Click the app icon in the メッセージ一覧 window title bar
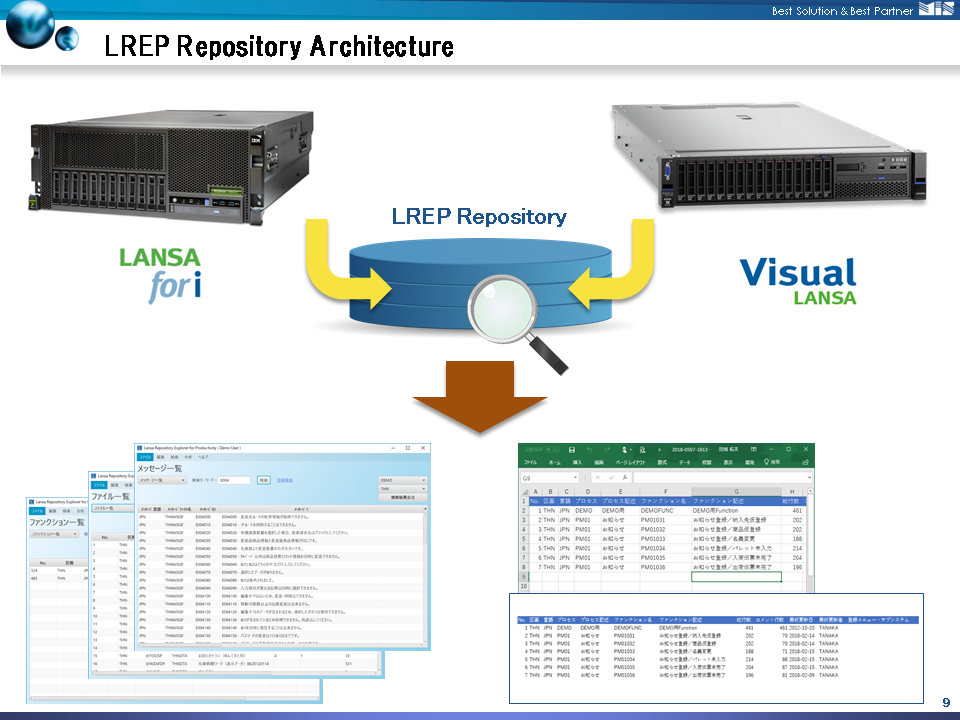This screenshot has width=960, height=720. click(140, 448)
